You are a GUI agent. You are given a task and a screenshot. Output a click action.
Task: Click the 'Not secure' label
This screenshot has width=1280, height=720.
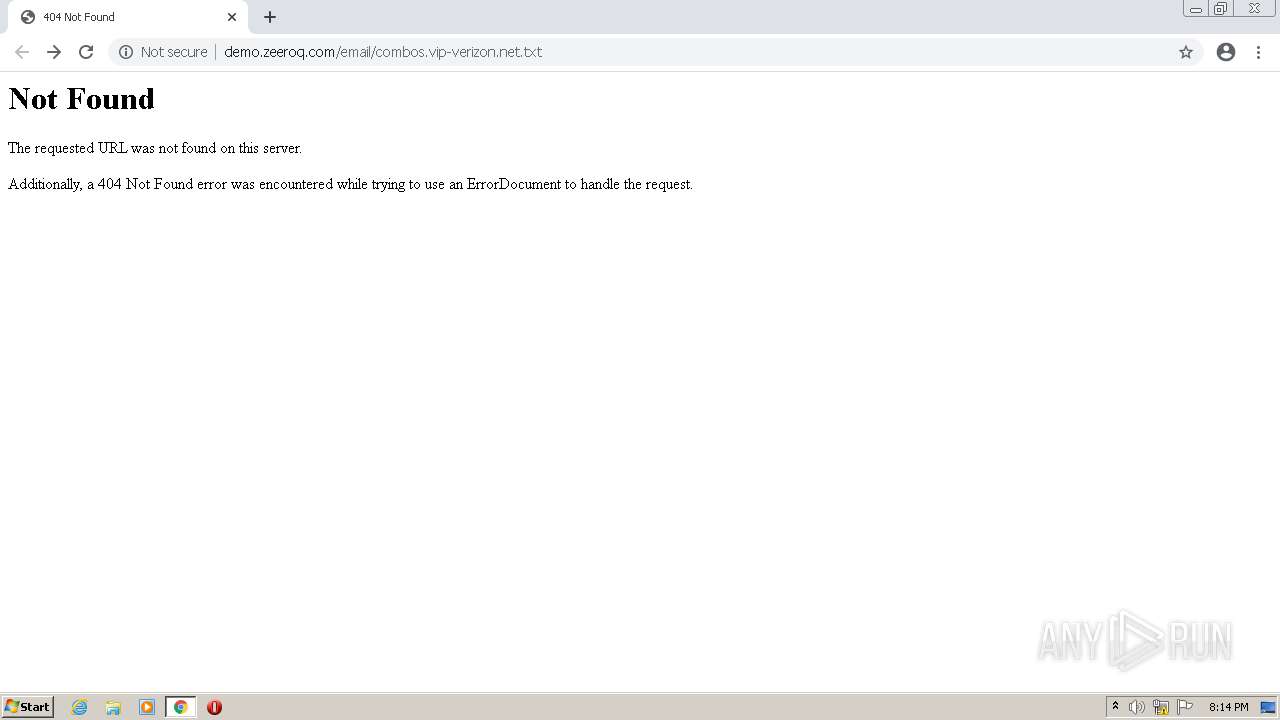point(174,52)
